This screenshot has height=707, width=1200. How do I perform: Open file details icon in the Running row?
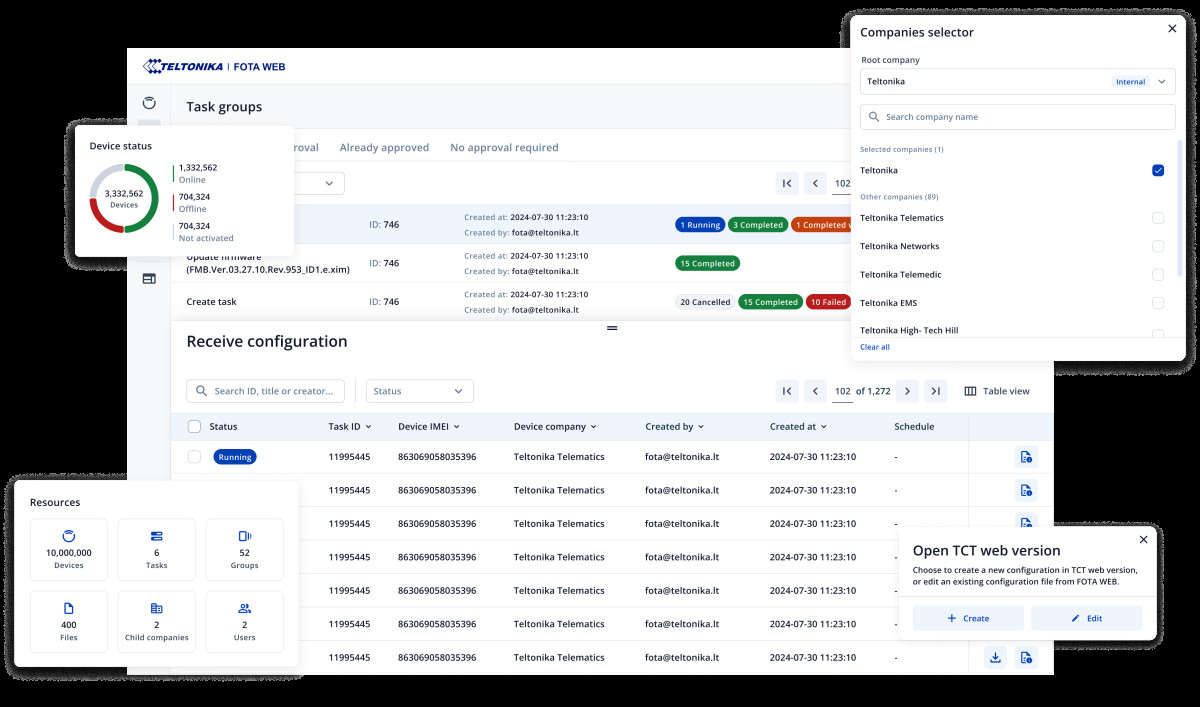coord(1026,457)
